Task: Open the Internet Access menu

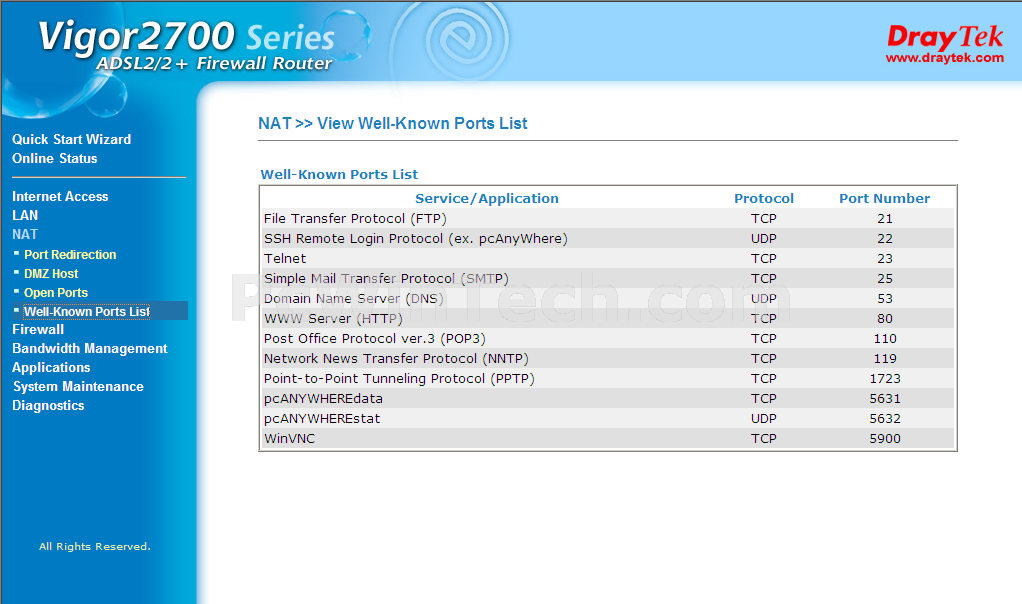Action: 60,196
